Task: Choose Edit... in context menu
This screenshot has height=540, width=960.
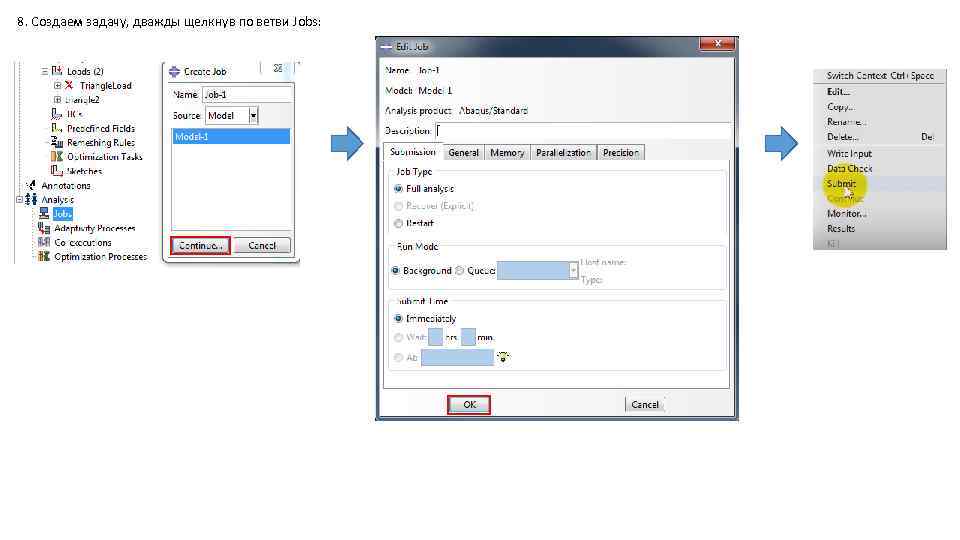Action: (880, 91)
